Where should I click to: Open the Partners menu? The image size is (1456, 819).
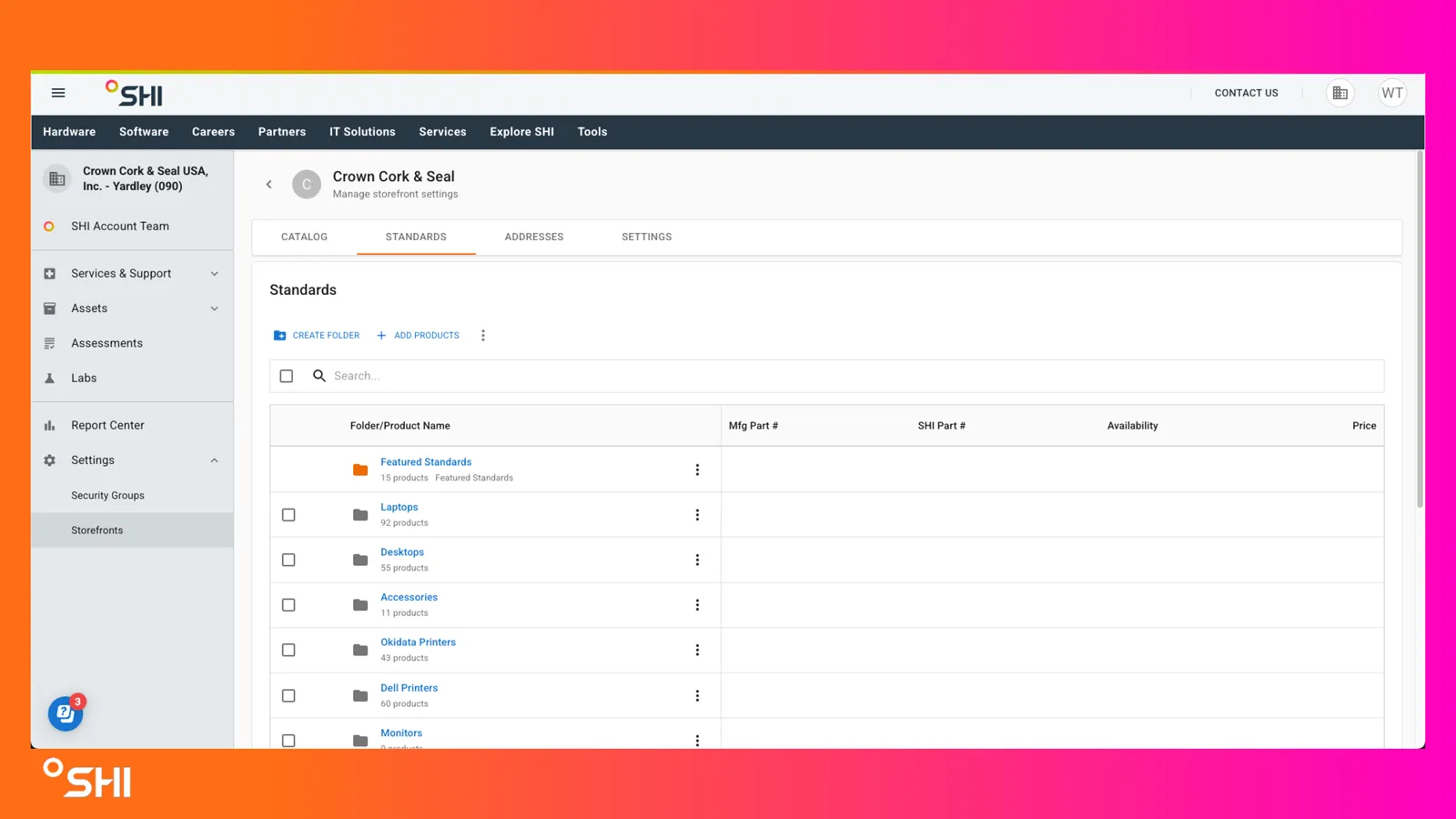(x=282, y=132)
